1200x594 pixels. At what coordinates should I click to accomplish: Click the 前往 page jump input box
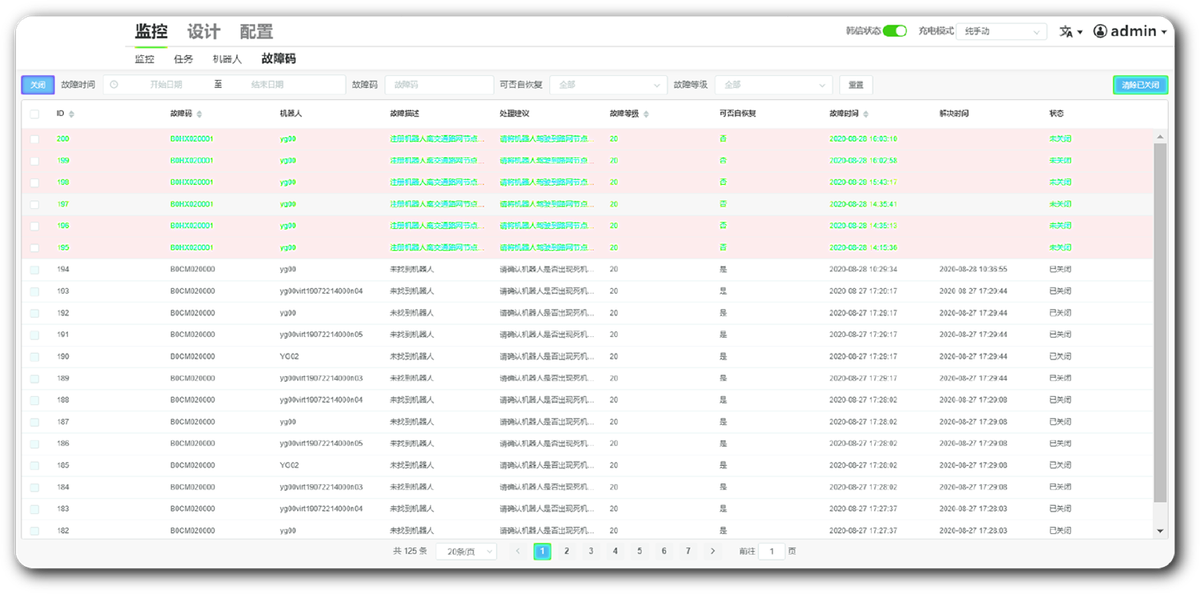pyautogui.click(x=771, y=551)
